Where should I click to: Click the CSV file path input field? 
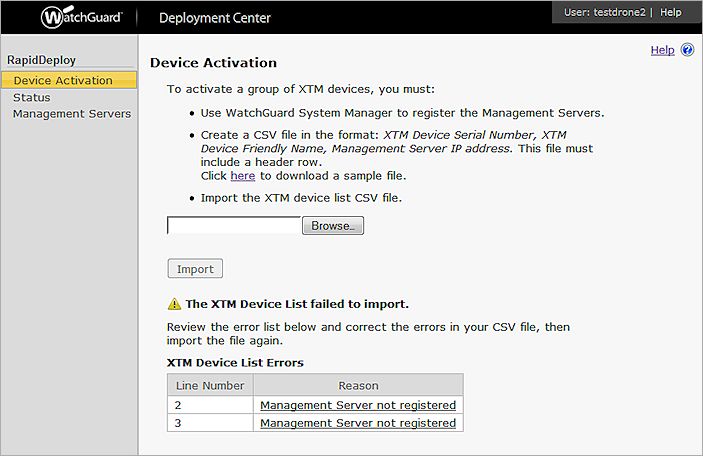[234, 225]
